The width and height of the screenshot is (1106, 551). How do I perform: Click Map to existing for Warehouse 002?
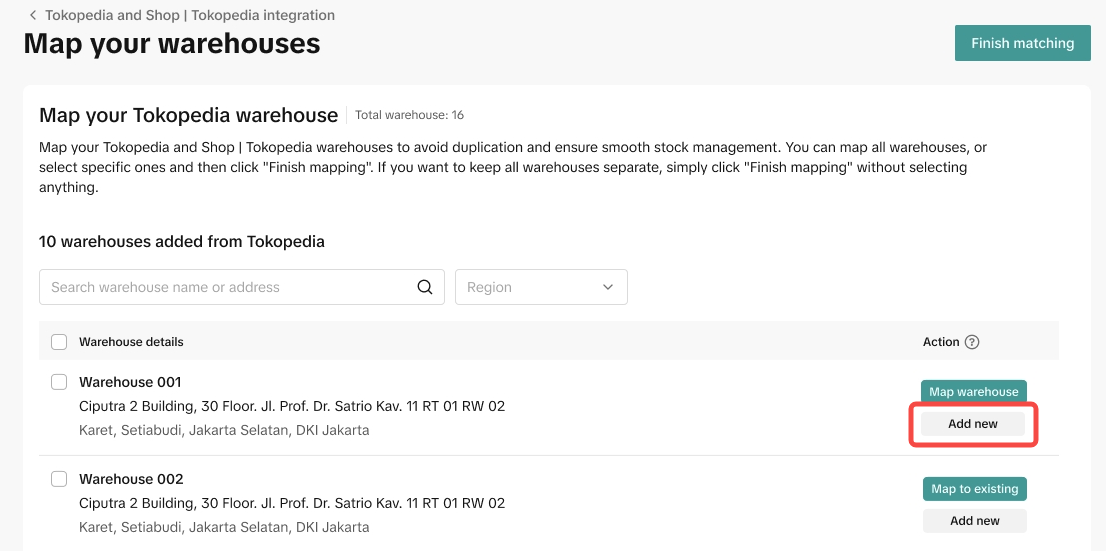click(x=974, y=489)
